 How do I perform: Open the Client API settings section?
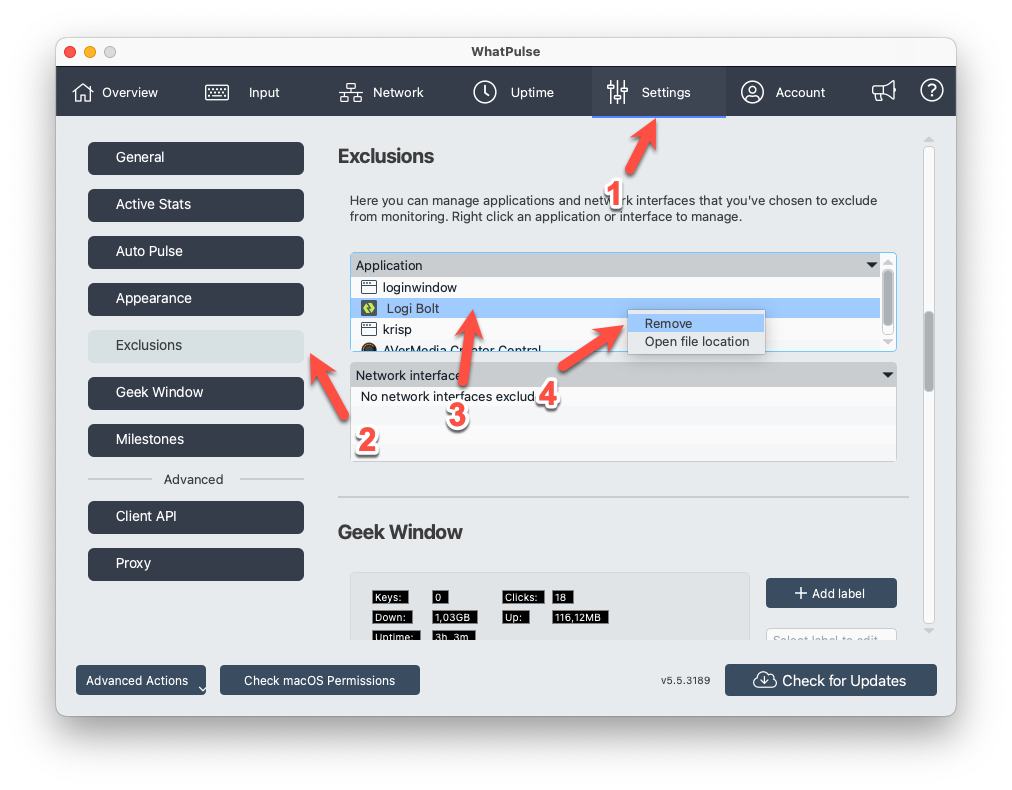click(196, 517)
